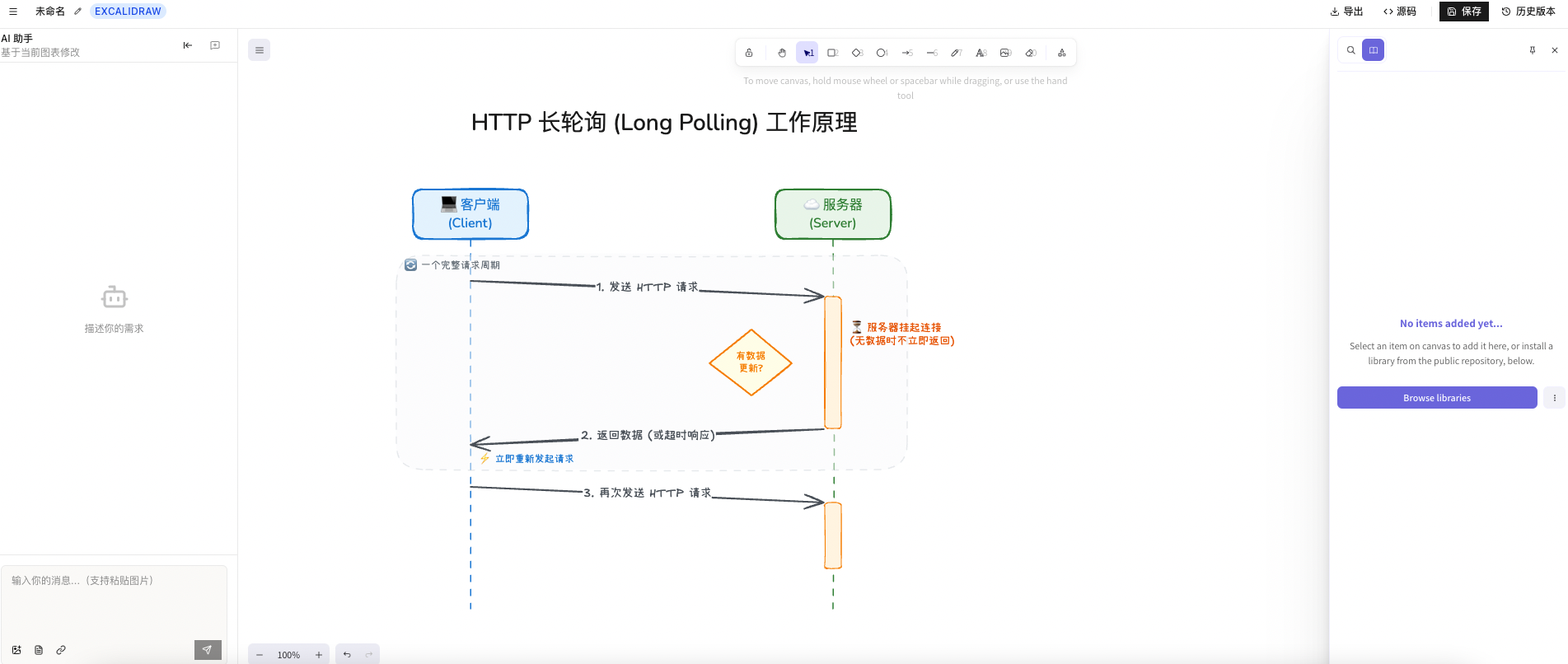Collapse the AI assistant panel
The height and width of the screenshot is (664, 1568).
188,45
